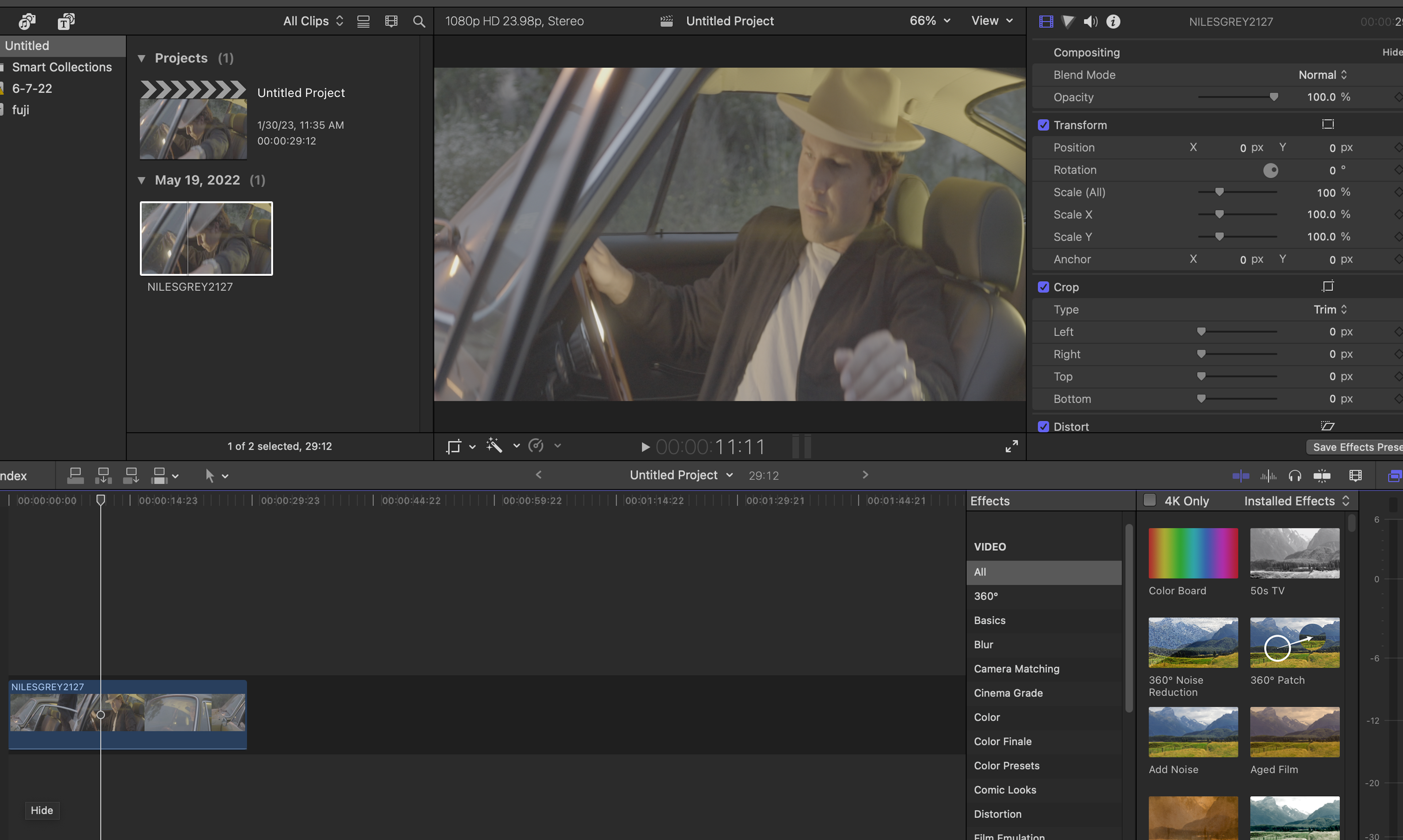Image resolution: width=1403 pixels, height=840 pixels.
Task: Select the 360° effects category
Action: (x=1043, y=597)
